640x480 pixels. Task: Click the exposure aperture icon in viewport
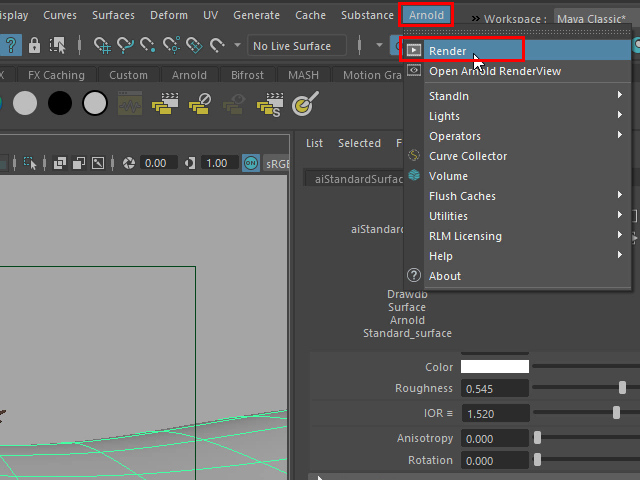coord(128,163)
